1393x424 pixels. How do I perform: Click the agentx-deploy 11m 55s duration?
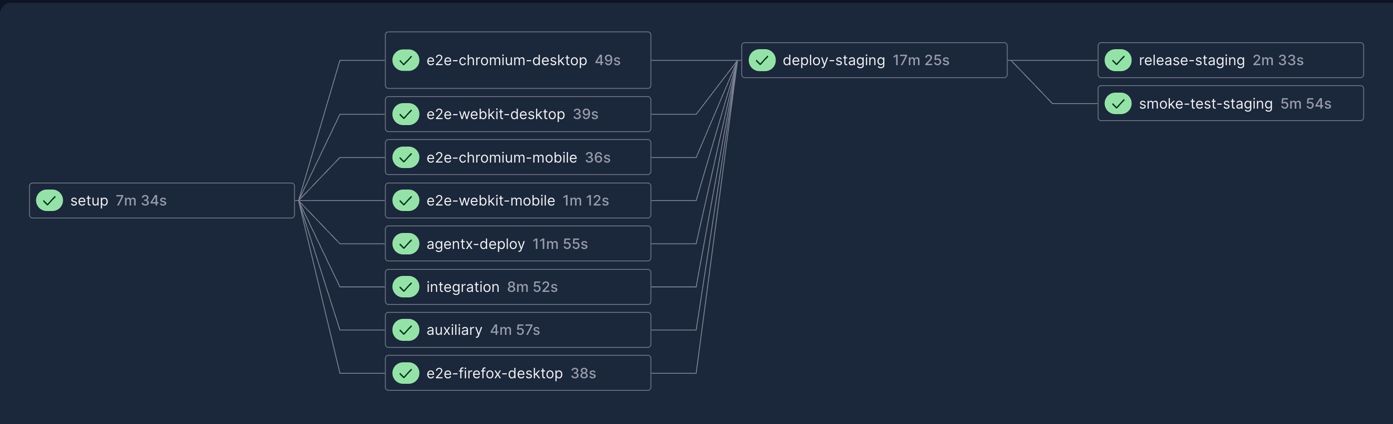tap(560, 244)
